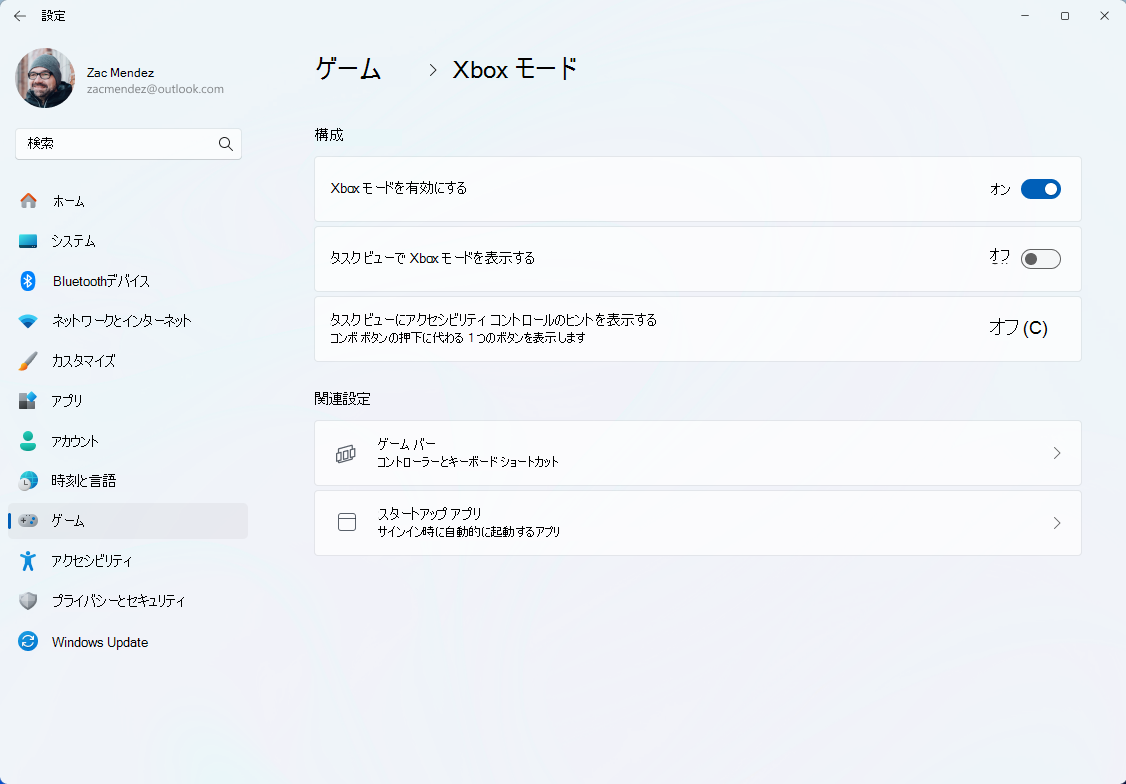Open 時刻と言語 settings
Screen dimensions: 1126x784
(128, 481)
